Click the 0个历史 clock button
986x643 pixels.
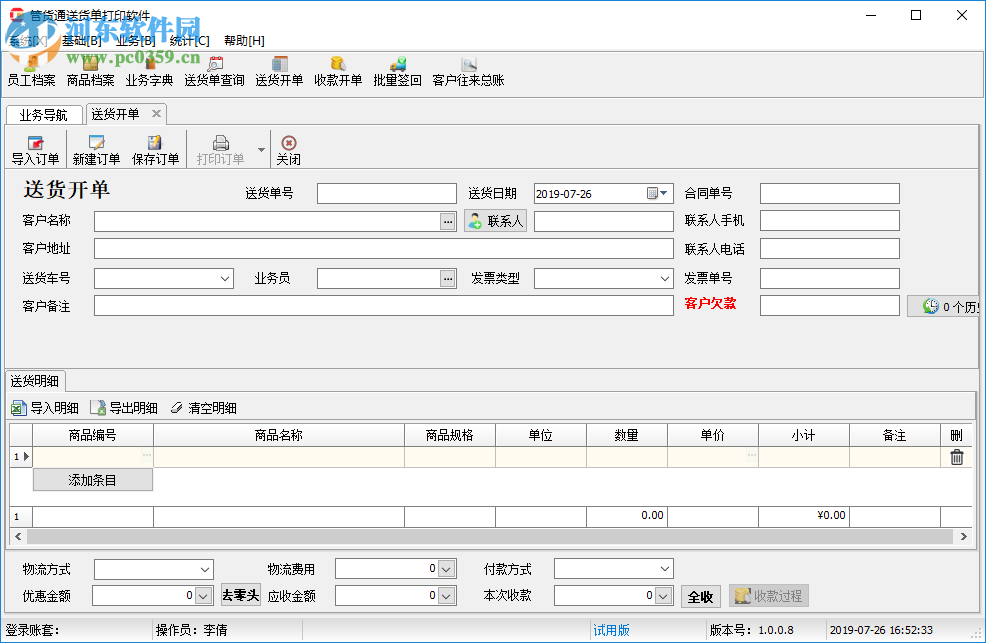944,306
